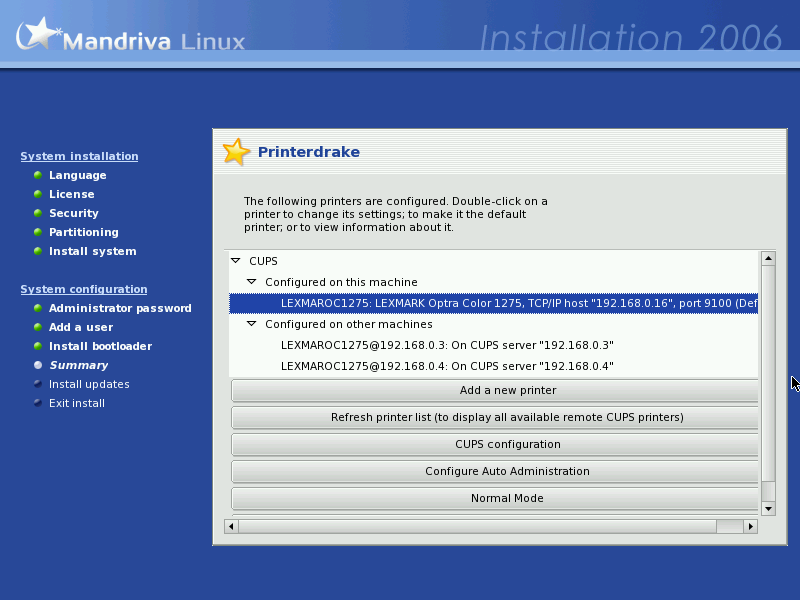Collapse the 'Configured on this machine' node
Viewport: 800px width, 600px height.
(x=251, y=282)
